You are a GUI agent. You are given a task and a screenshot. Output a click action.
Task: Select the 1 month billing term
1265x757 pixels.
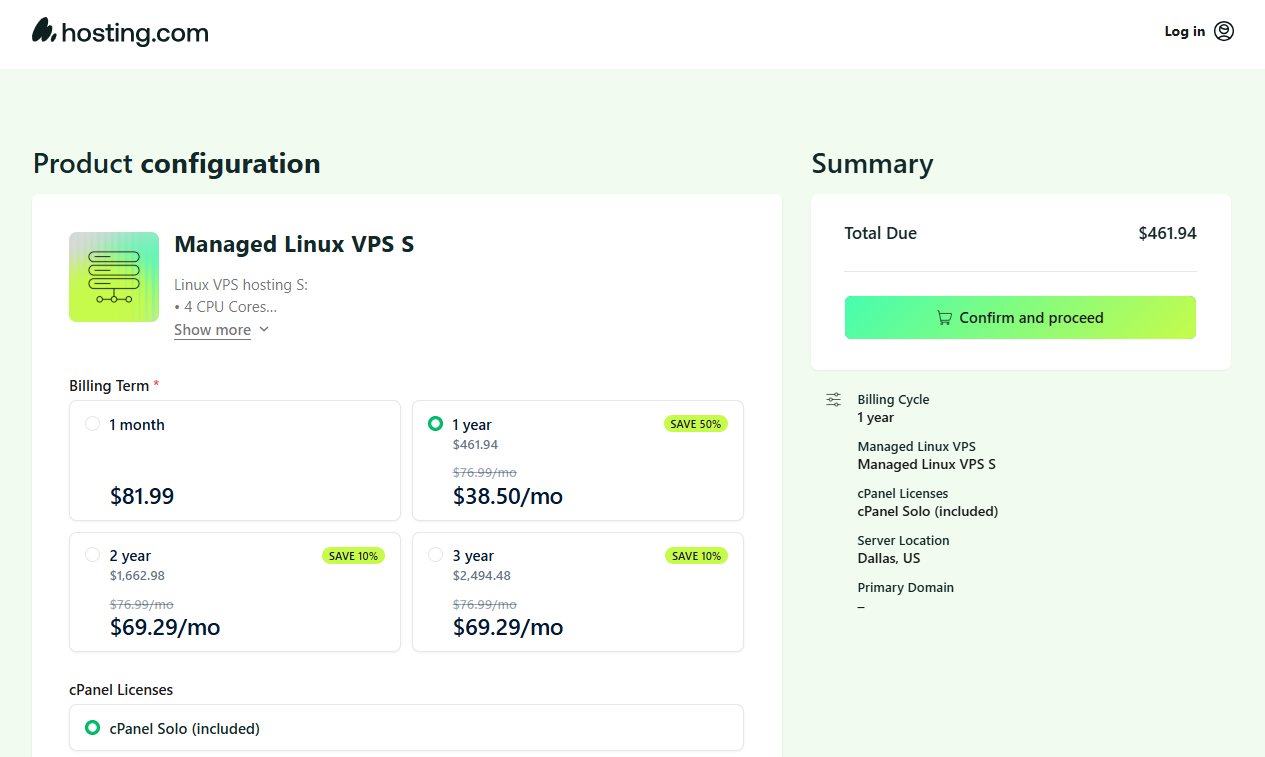click(x=235, y=461)
